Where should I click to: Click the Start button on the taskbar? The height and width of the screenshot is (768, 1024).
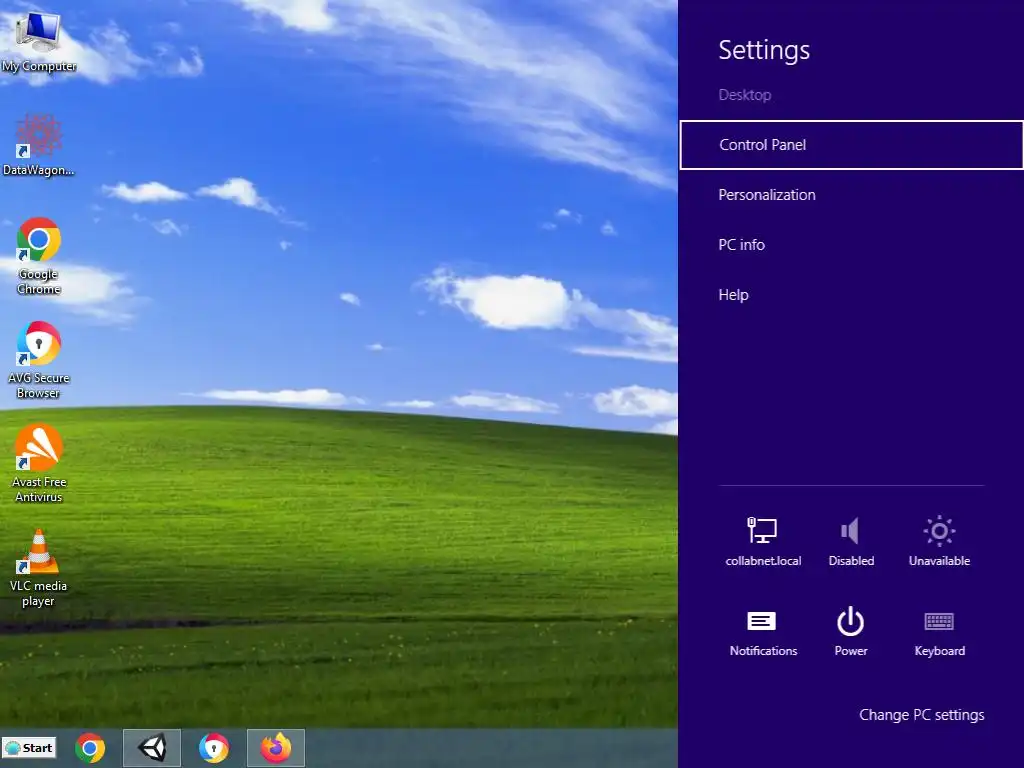tap(29, 748)
